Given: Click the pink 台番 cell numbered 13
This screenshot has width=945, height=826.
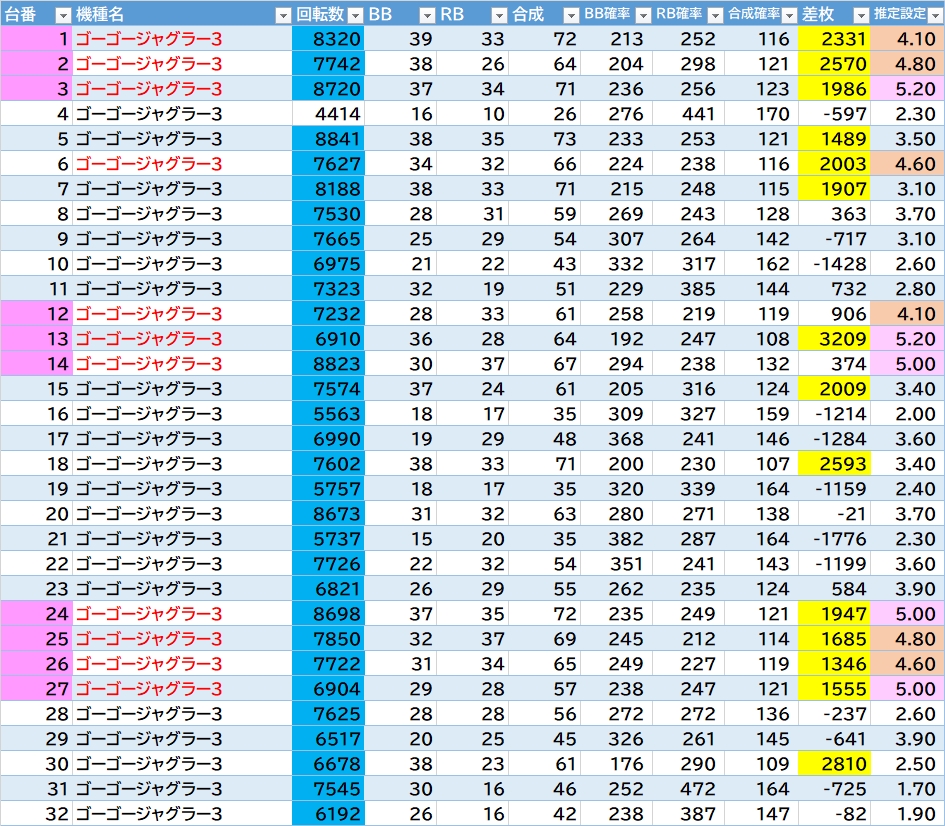Looking at the screenshot, I should 36,339.
